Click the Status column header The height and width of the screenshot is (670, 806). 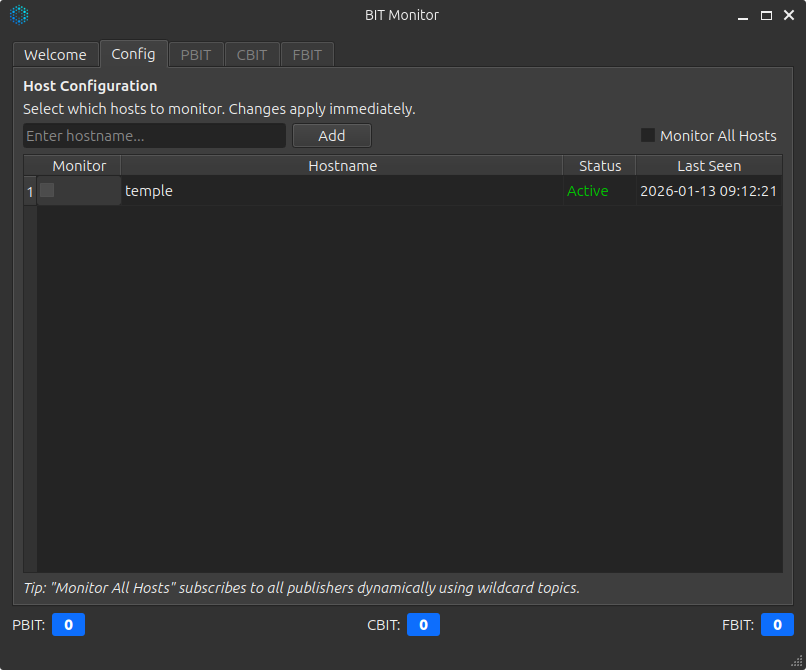point(598,165)
